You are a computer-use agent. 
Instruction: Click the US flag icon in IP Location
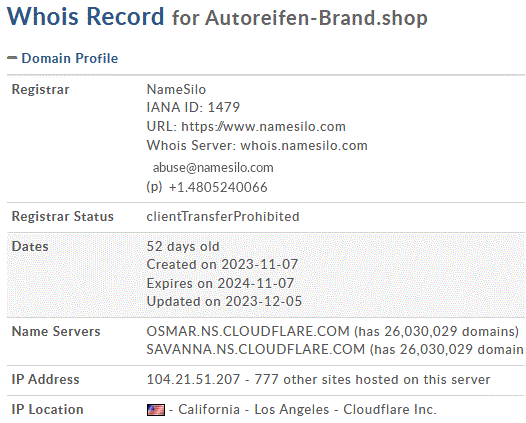pos(156,410)
